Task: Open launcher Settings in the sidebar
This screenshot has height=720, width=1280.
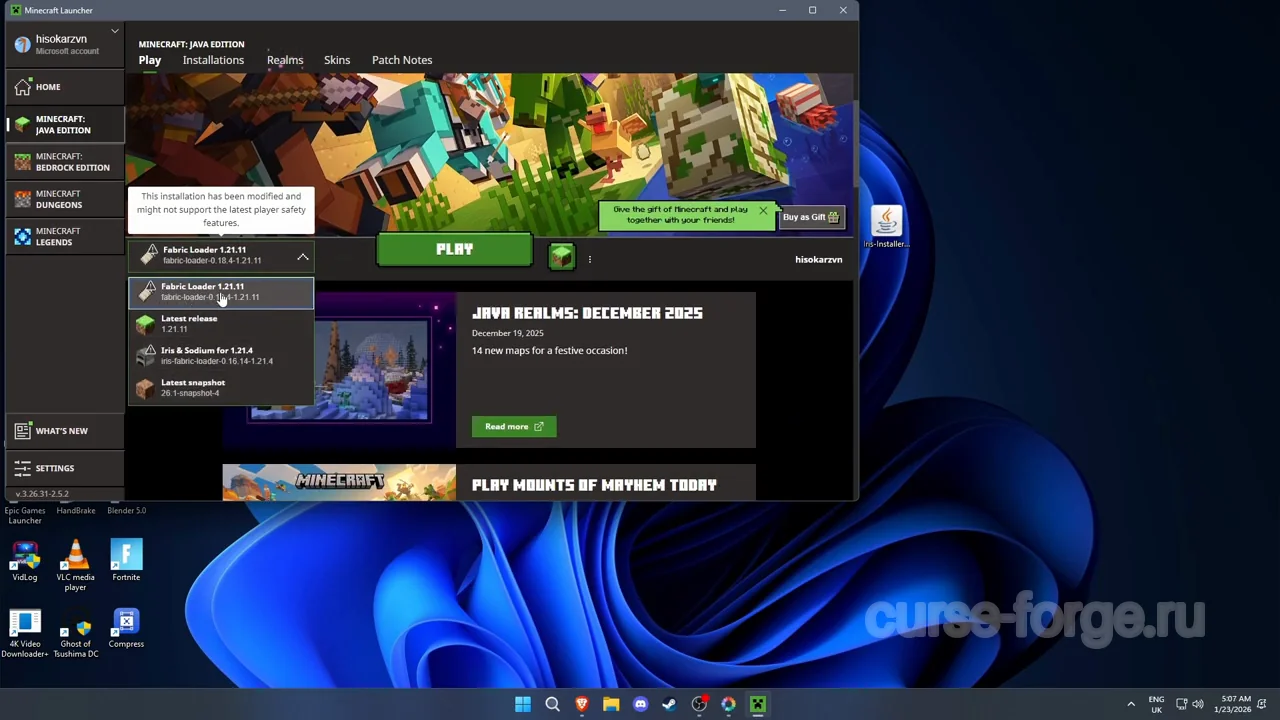Action: (x=65, y=468)
